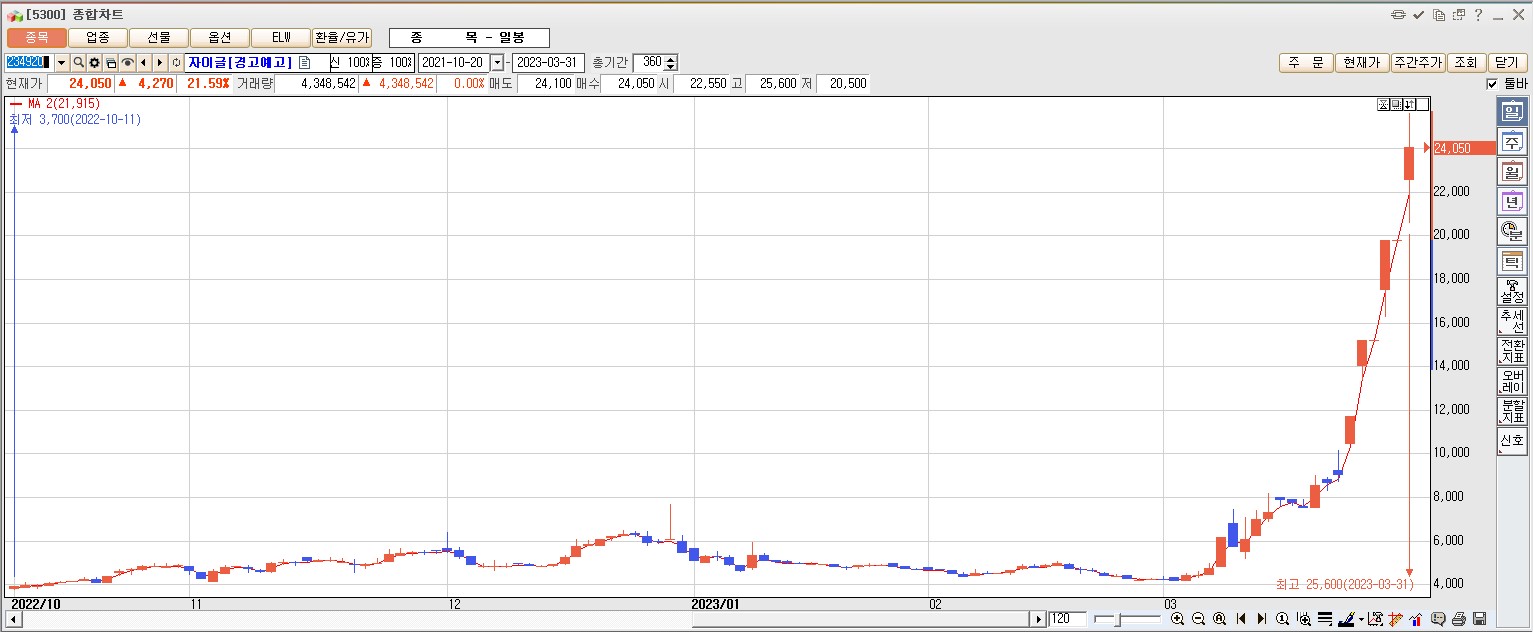Image resolution: width=1533 pixels, height=632 pixels.
Task: Toggle the eye visibility icon in toolbar
Action: [x=127, y=63]
